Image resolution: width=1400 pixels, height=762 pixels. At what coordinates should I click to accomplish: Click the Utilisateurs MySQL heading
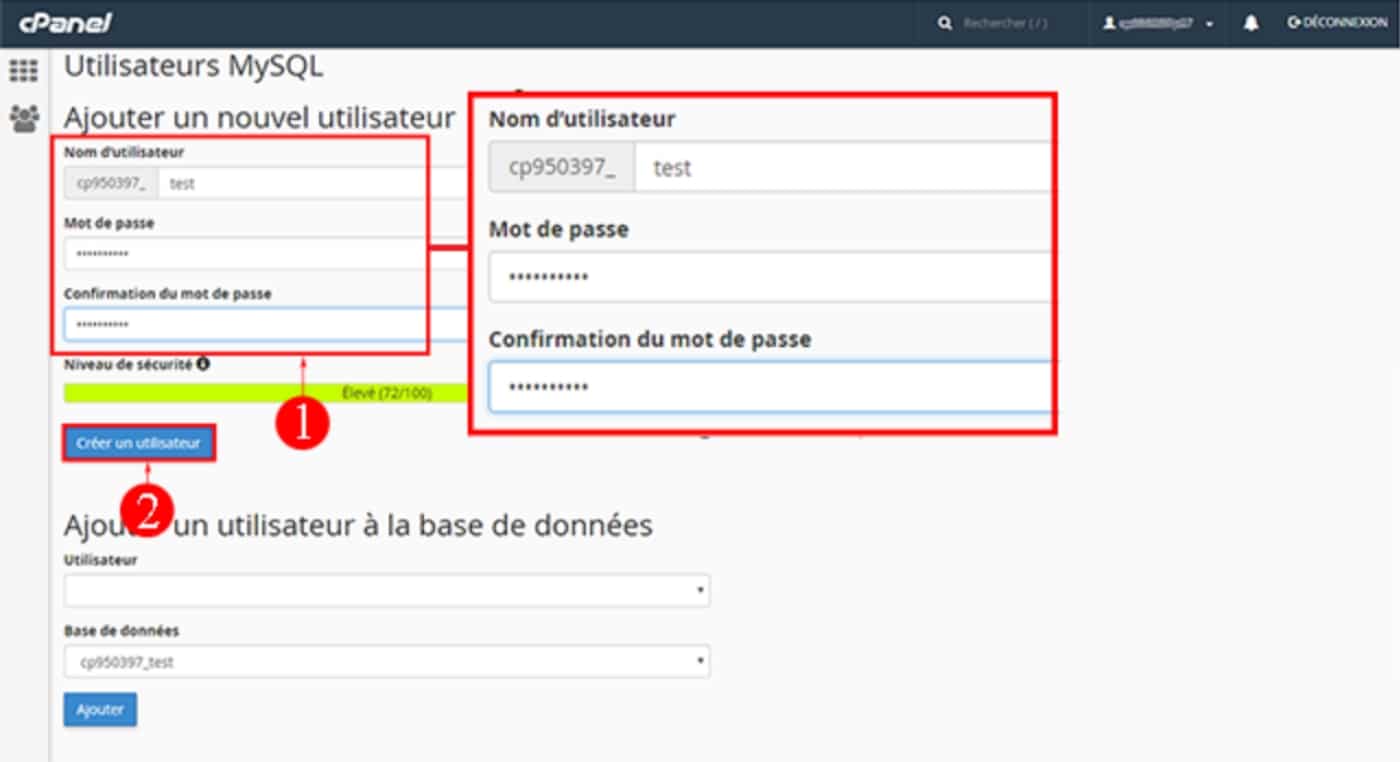click(x=193, y=67)
